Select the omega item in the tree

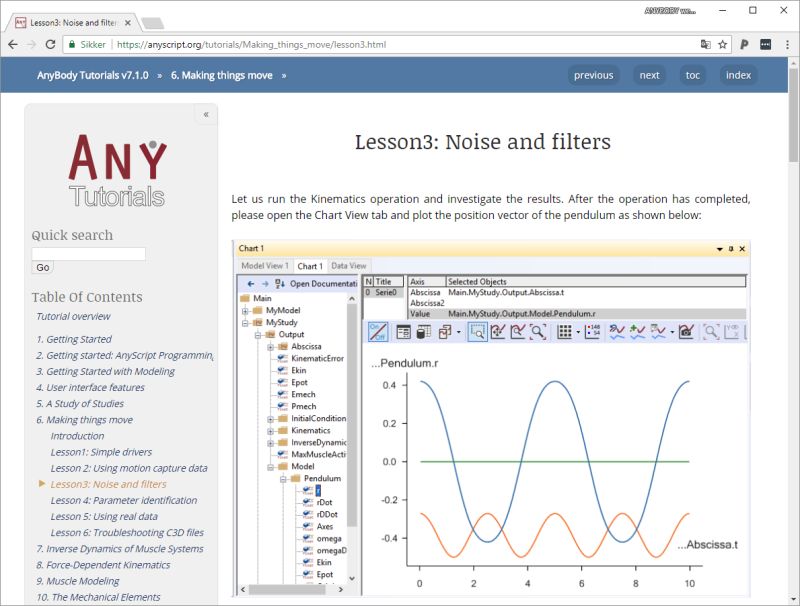point(329,539)
